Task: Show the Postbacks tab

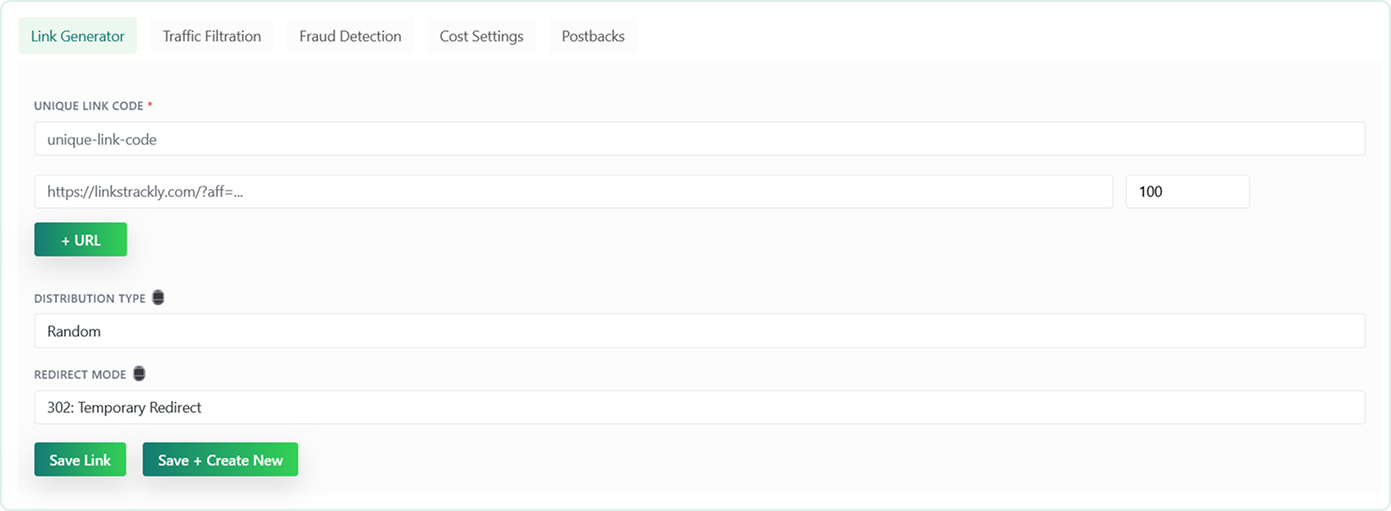Action: coord(593,36)
